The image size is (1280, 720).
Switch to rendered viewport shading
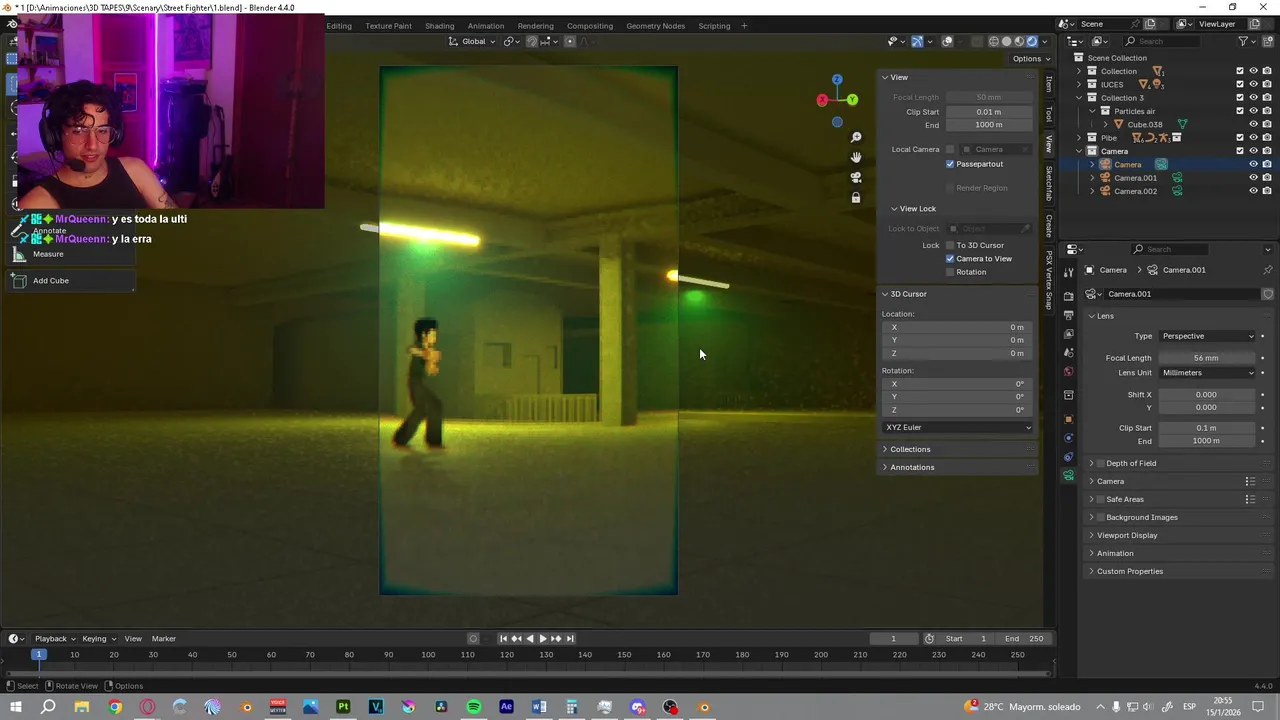[1032, 41]
